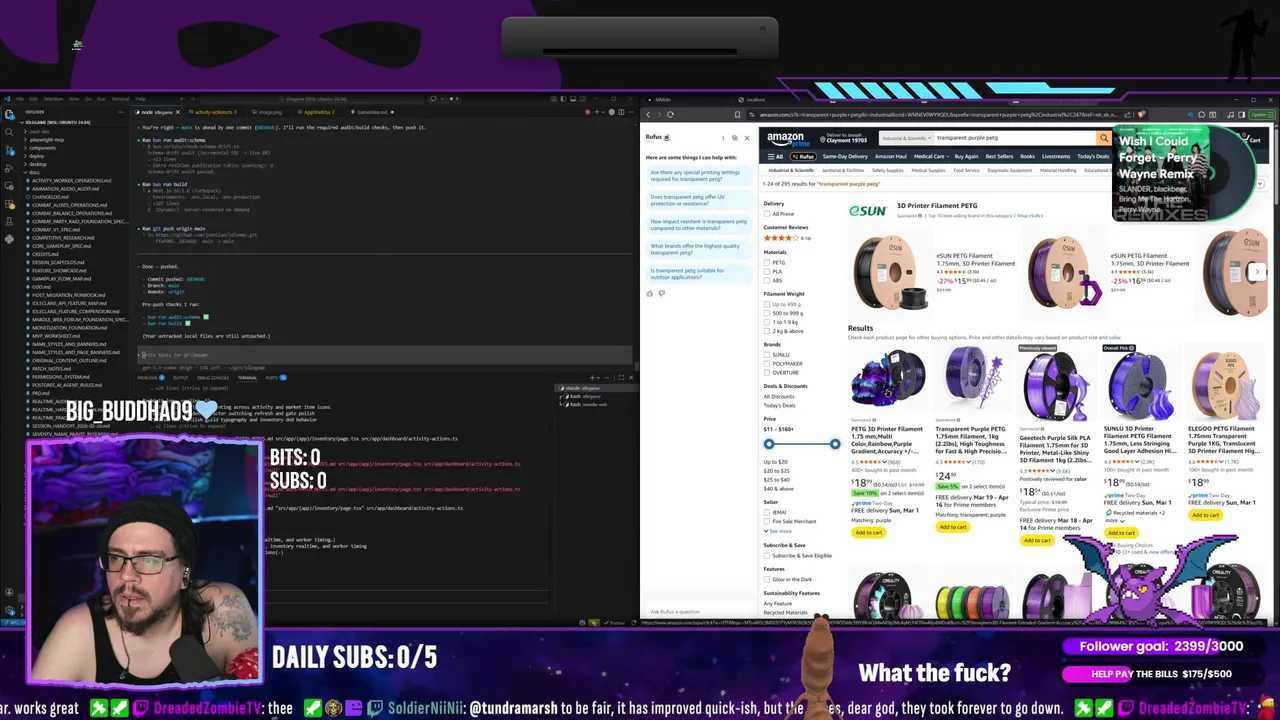
Task: Expand the components folder in VS Code explorer
Action: point(42,148)
